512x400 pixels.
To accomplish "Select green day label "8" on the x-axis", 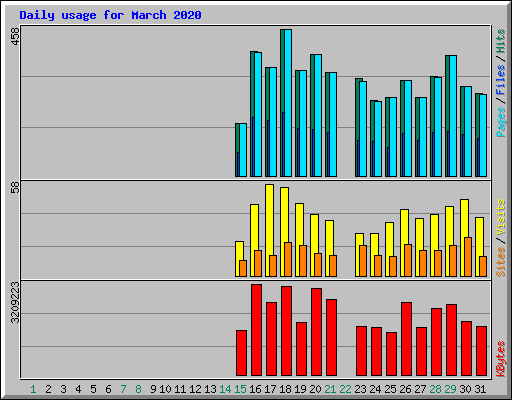I will [x=138, y=389].
